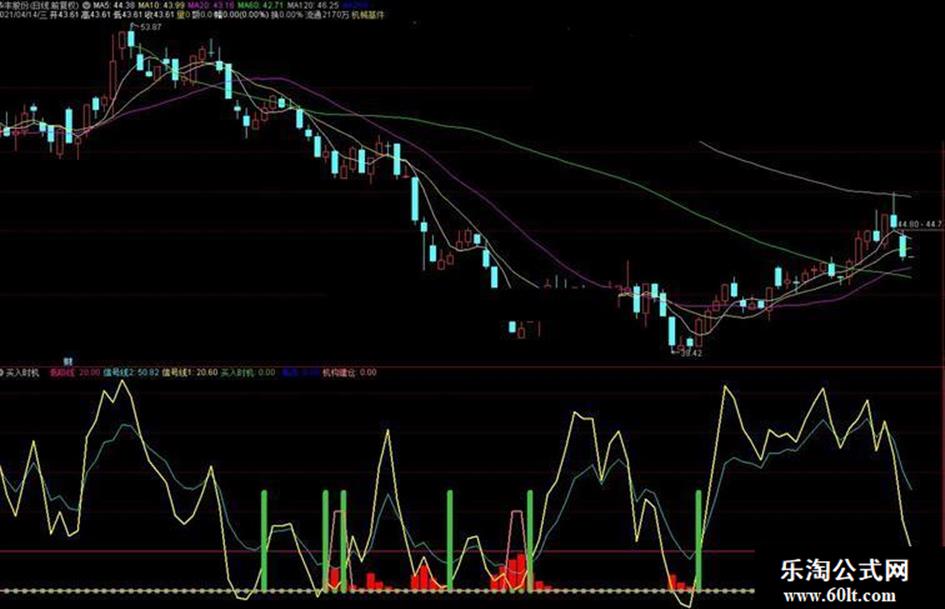Click the 换0.00% turnover text
This screenshot has width=945, height=609.
click(x=286, y=14)
